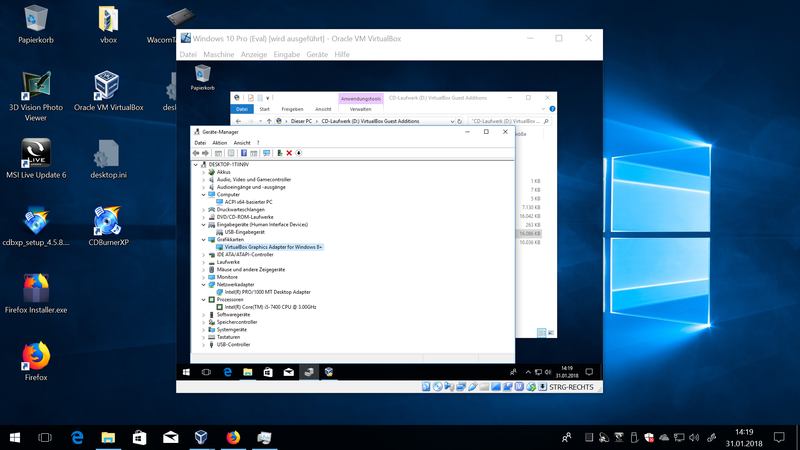Open Edge on the guest VM taskbar
This screenshot has height=450, width=800.
(227, 372)
